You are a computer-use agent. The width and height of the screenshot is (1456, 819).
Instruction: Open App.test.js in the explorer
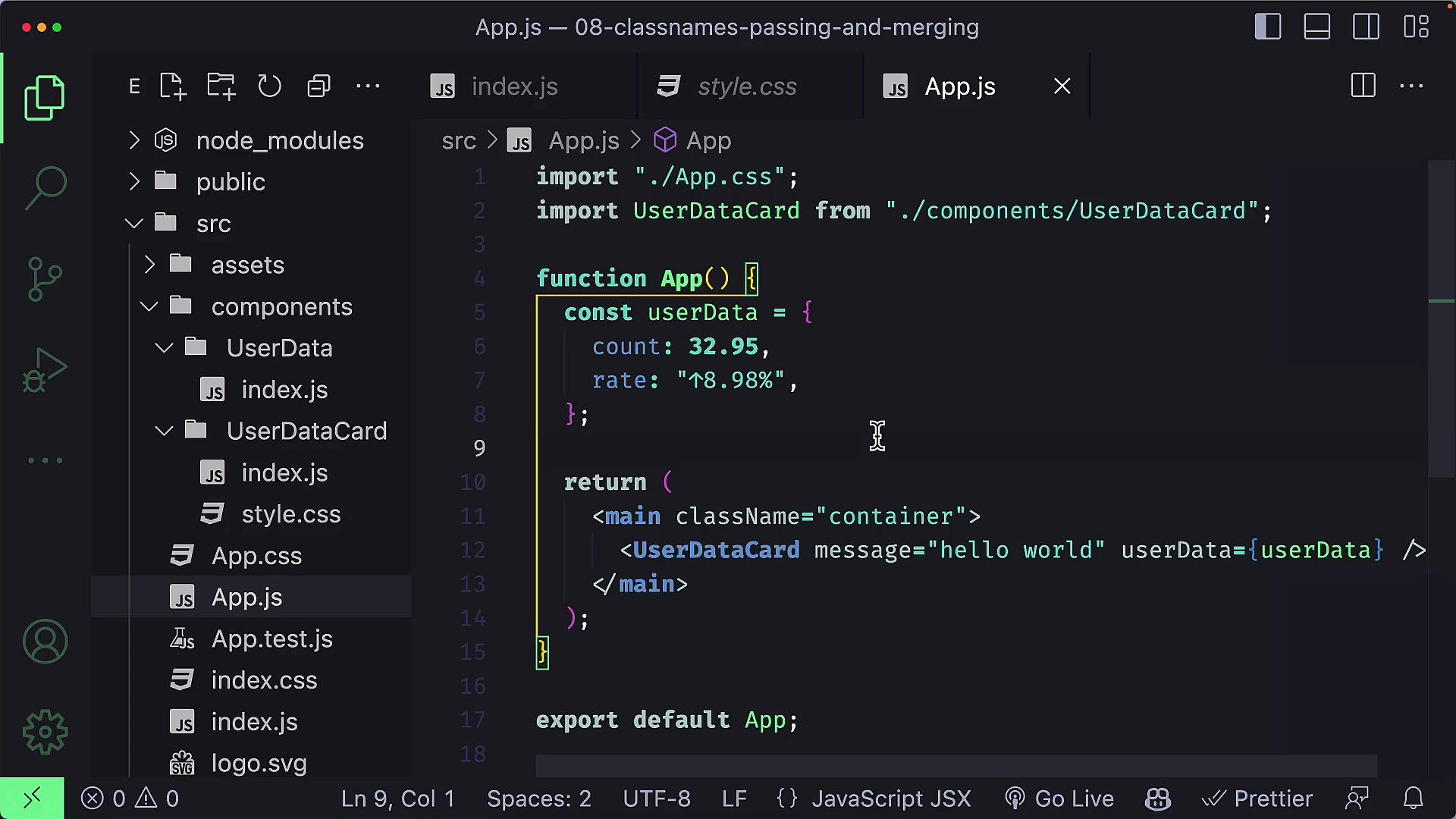(251, 639)
